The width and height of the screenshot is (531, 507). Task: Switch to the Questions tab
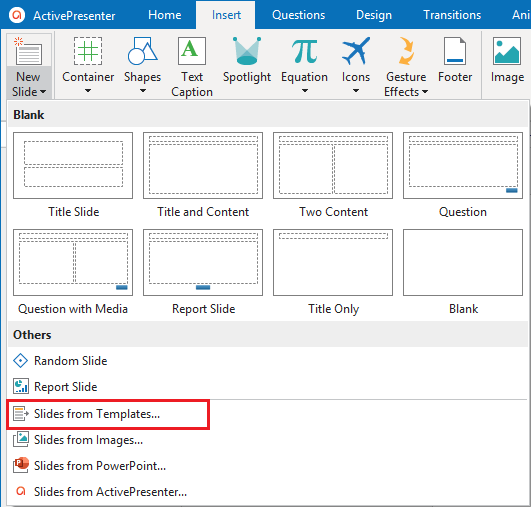click(298, 15)
